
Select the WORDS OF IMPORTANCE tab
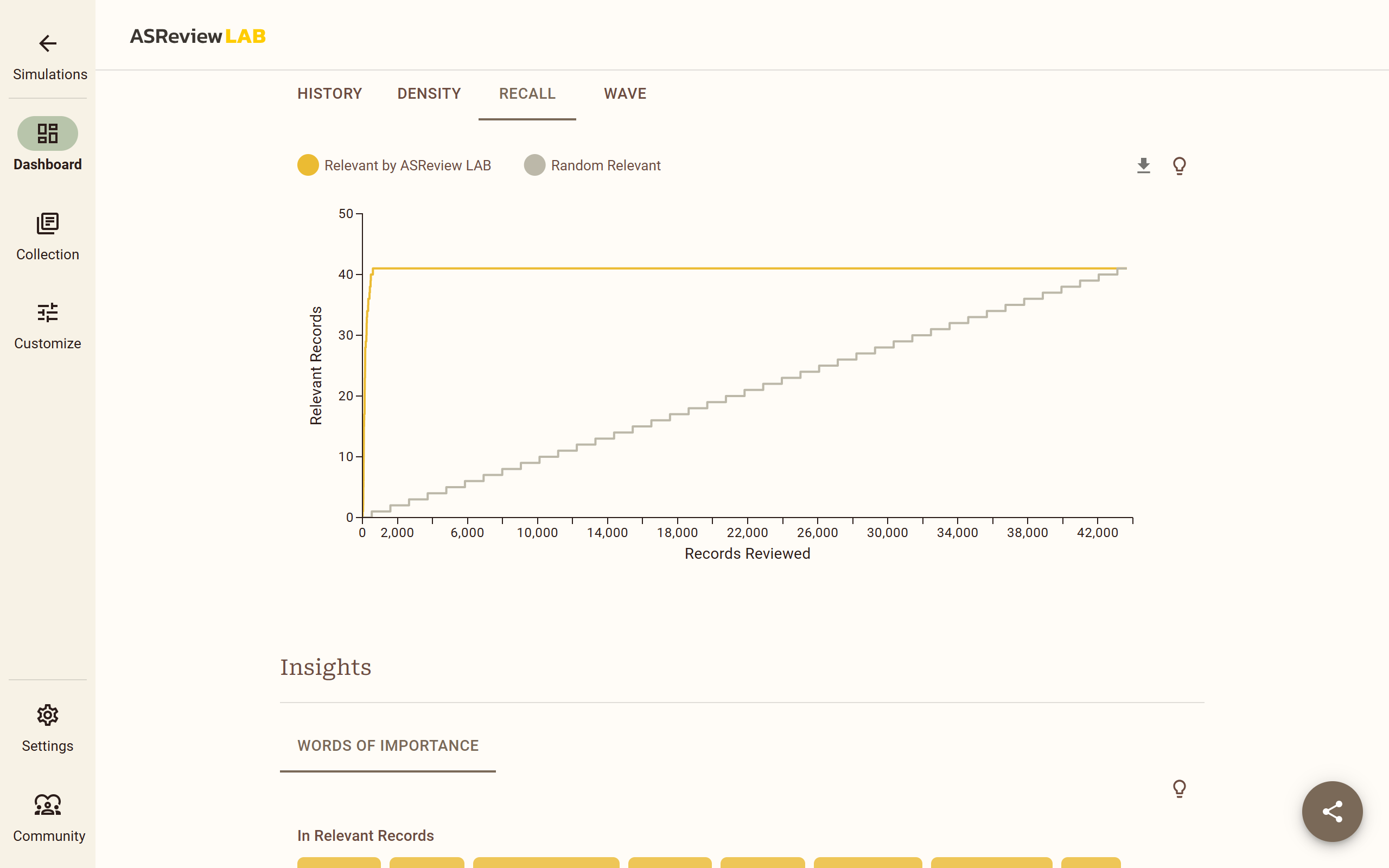point(388,745)
